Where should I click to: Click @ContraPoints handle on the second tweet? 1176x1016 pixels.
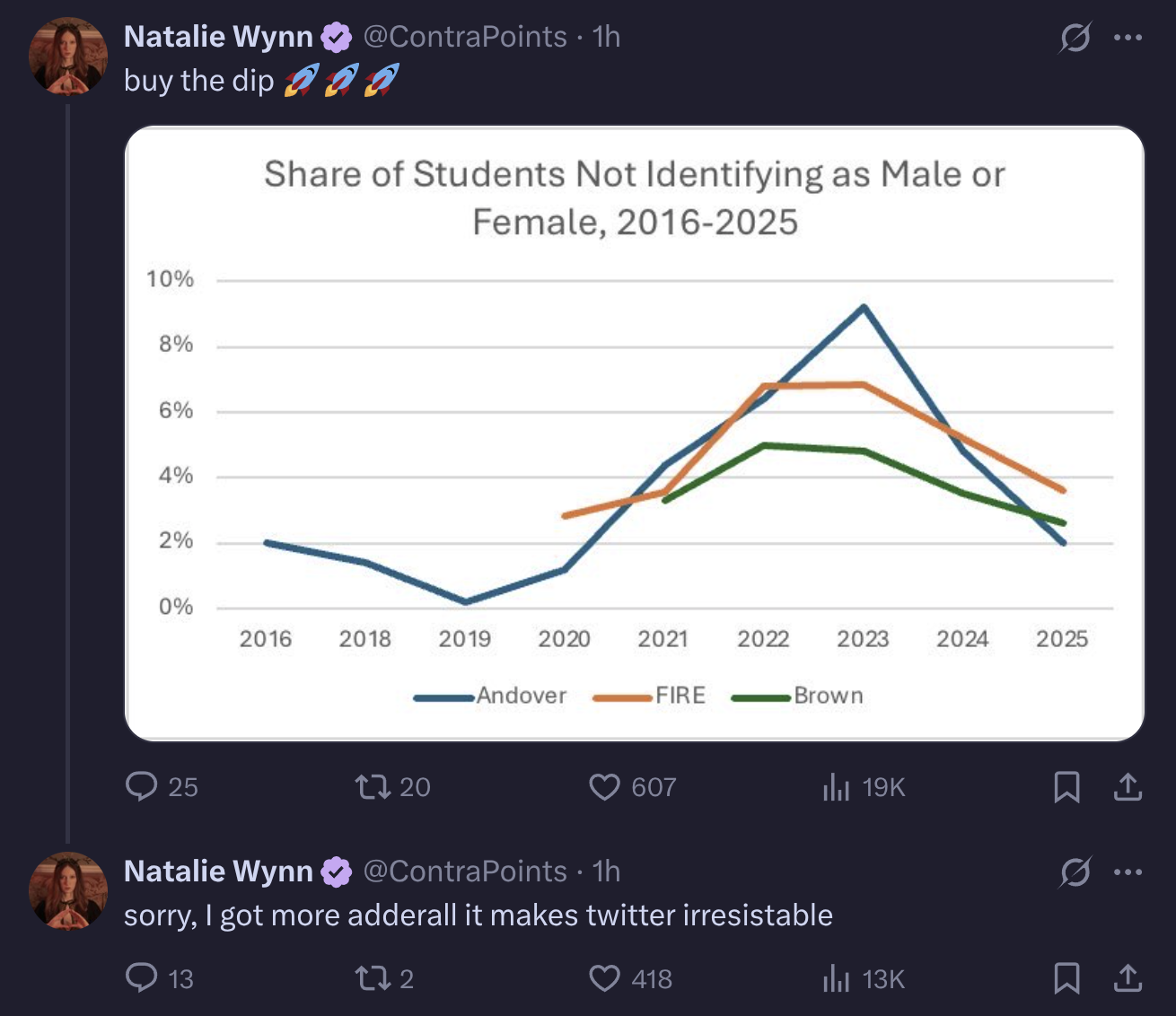tap(464, 871)
